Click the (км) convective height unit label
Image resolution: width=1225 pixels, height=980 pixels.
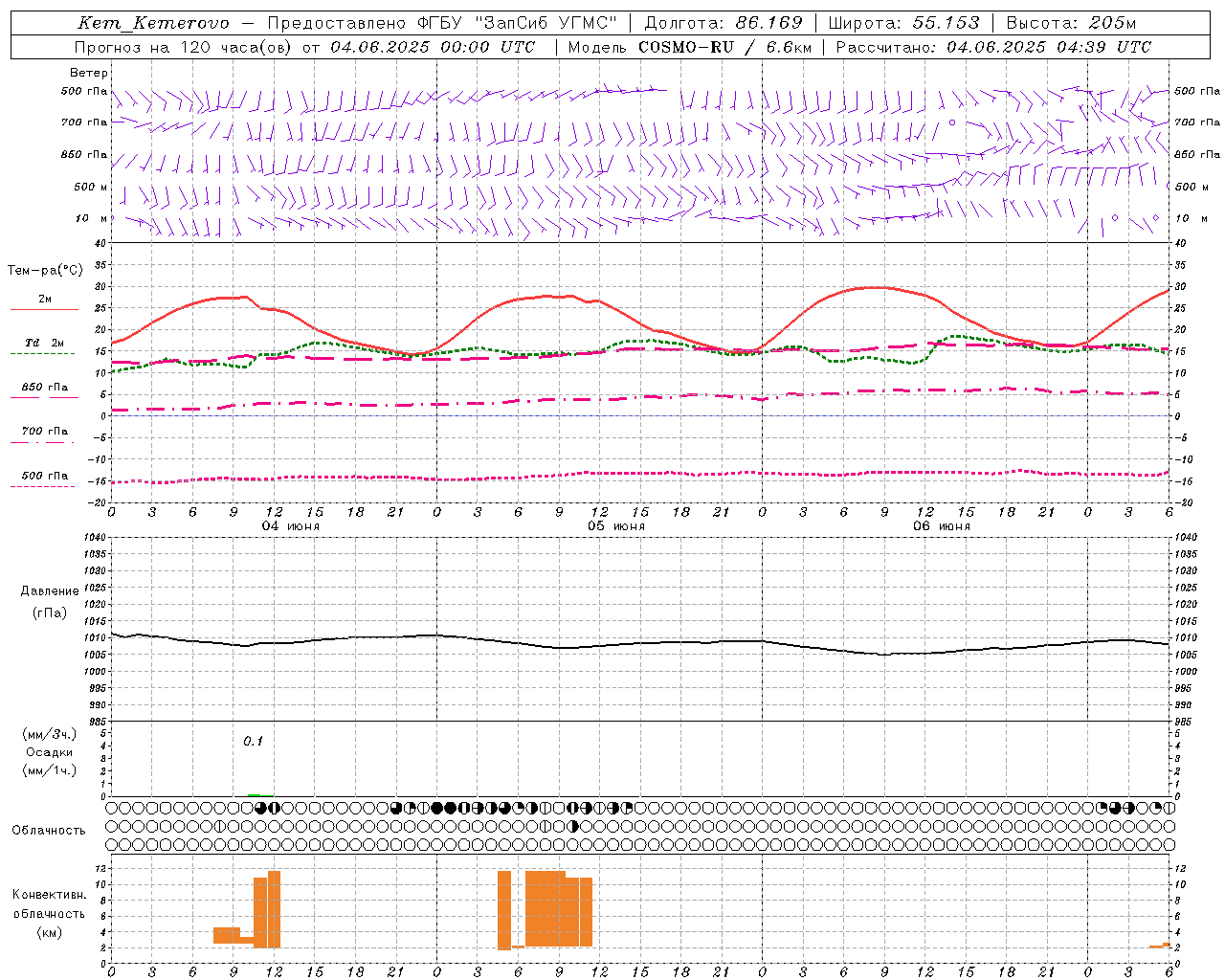click(x=50, y=932)
